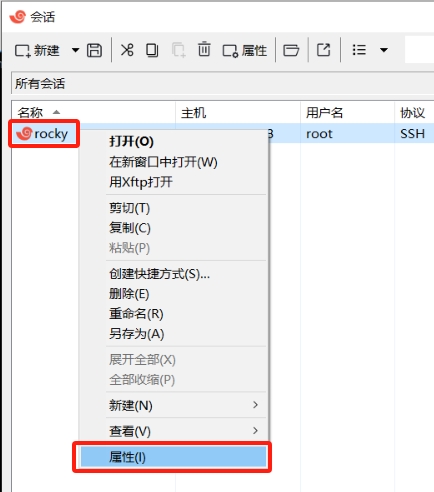This screenshot has width=434, height=492.
Task: Select 用Xftp打开 in the context menu
Action: click(141, 182)
